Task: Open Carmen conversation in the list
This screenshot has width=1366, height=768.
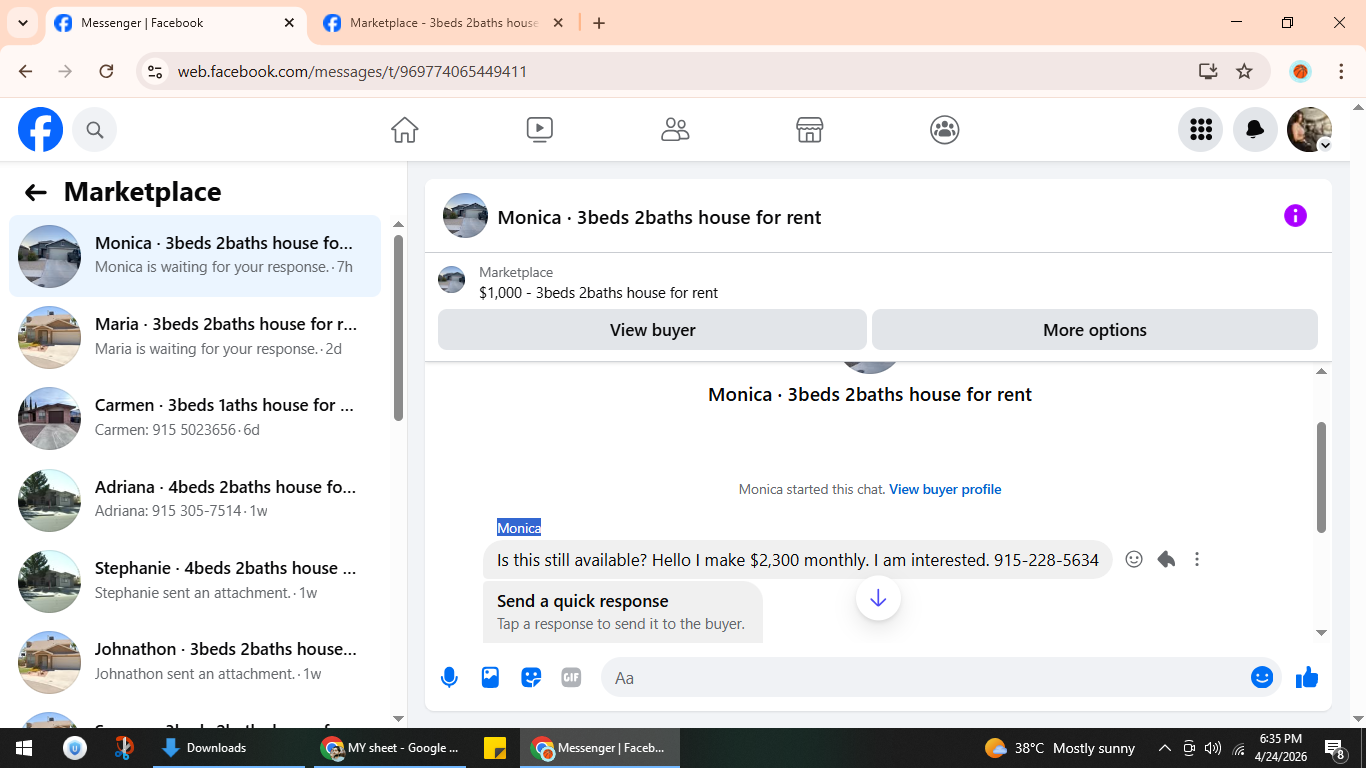Action: click(x=195, y=418)
